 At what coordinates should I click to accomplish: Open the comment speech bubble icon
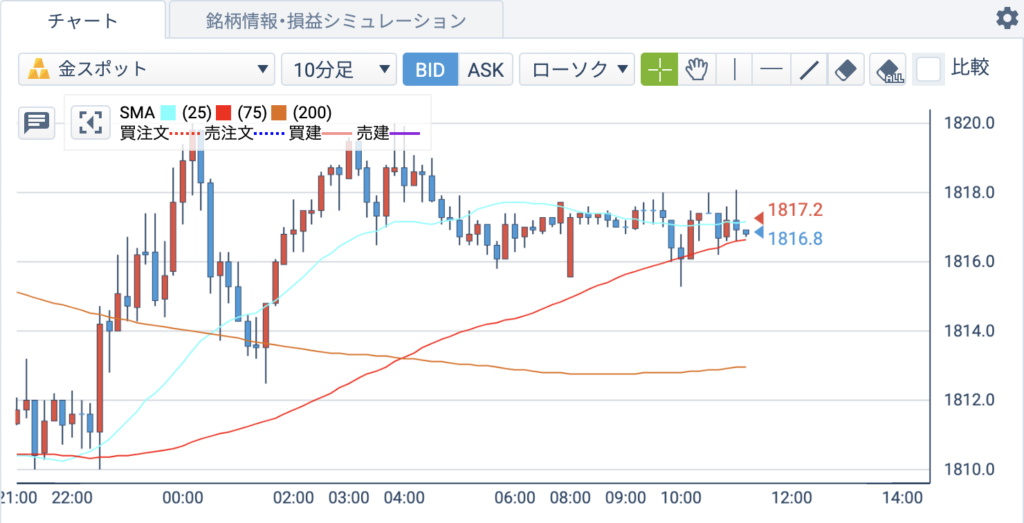point(36,123)
